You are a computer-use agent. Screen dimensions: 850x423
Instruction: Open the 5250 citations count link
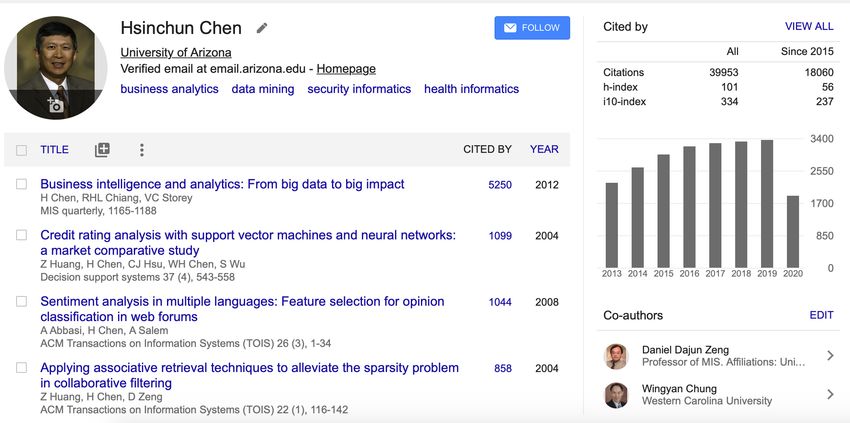point(500,185)
